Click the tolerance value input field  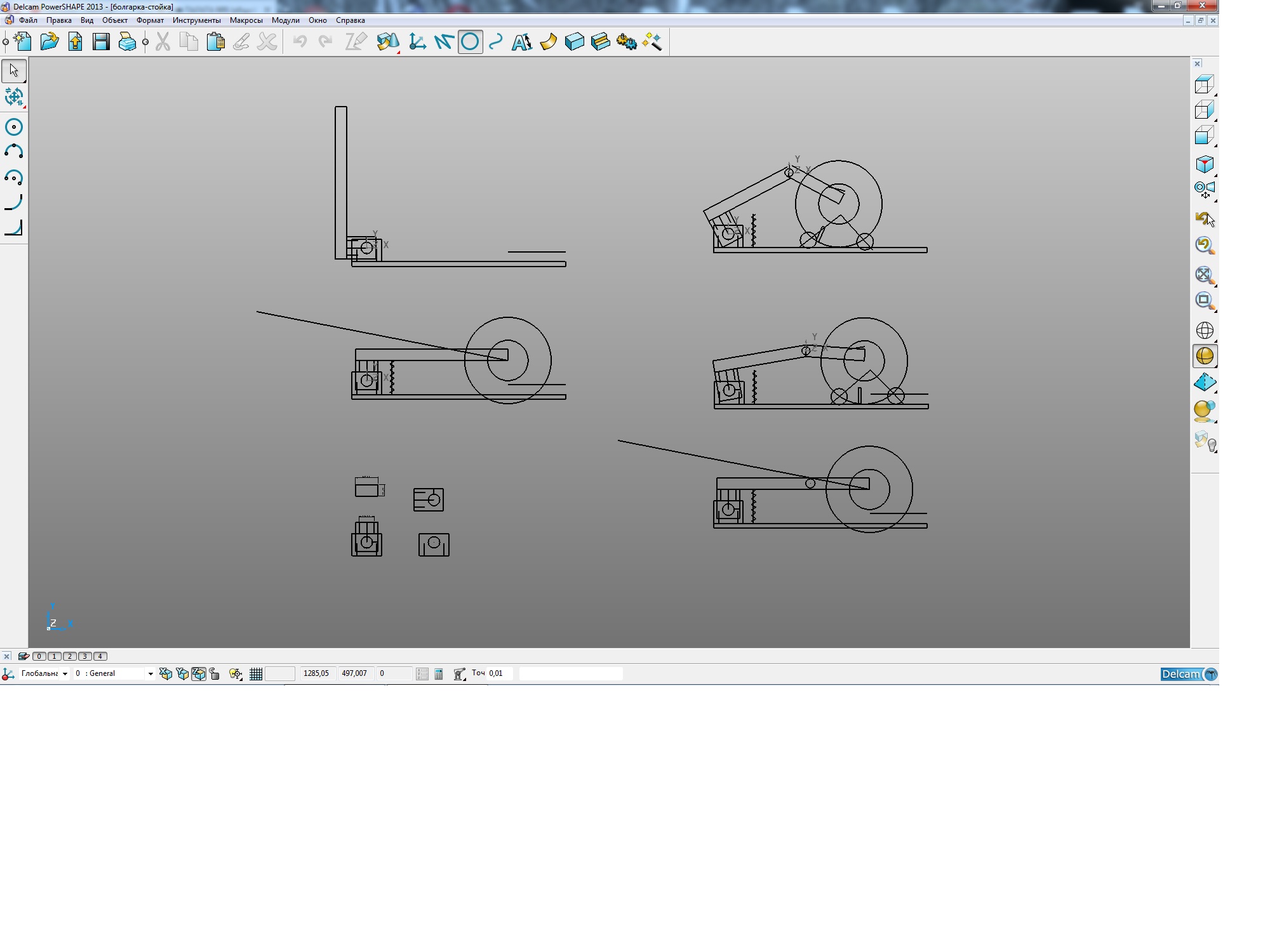(499, 673)
